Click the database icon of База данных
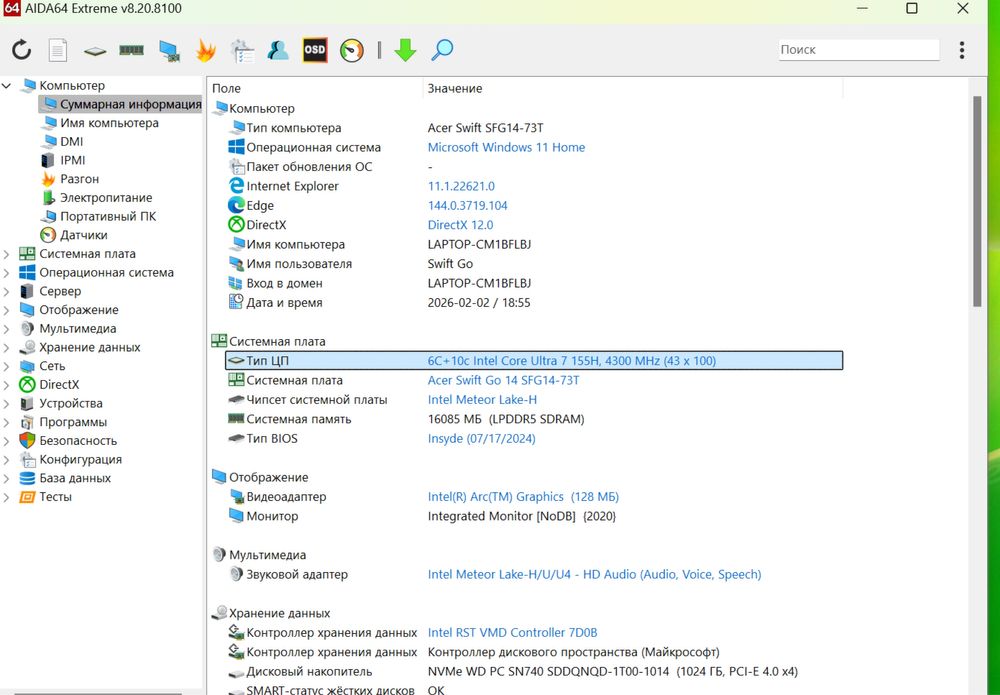Viewport: 1000px width, 695px height. 27,478
